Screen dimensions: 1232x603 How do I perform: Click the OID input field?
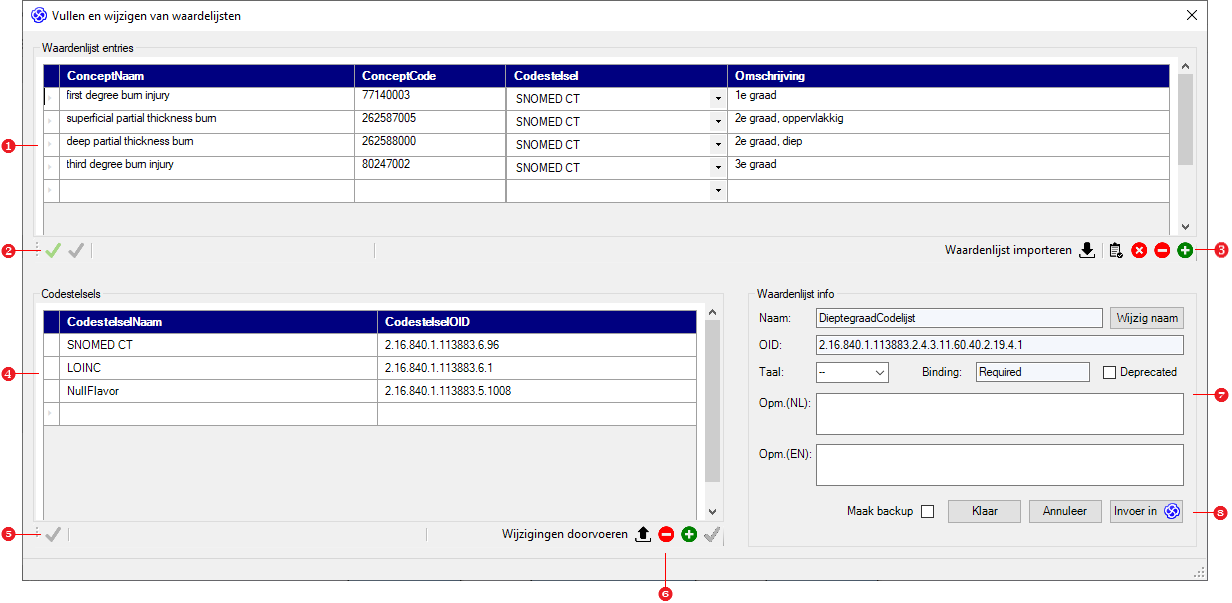pyautogui.click(x=999, y=345)
